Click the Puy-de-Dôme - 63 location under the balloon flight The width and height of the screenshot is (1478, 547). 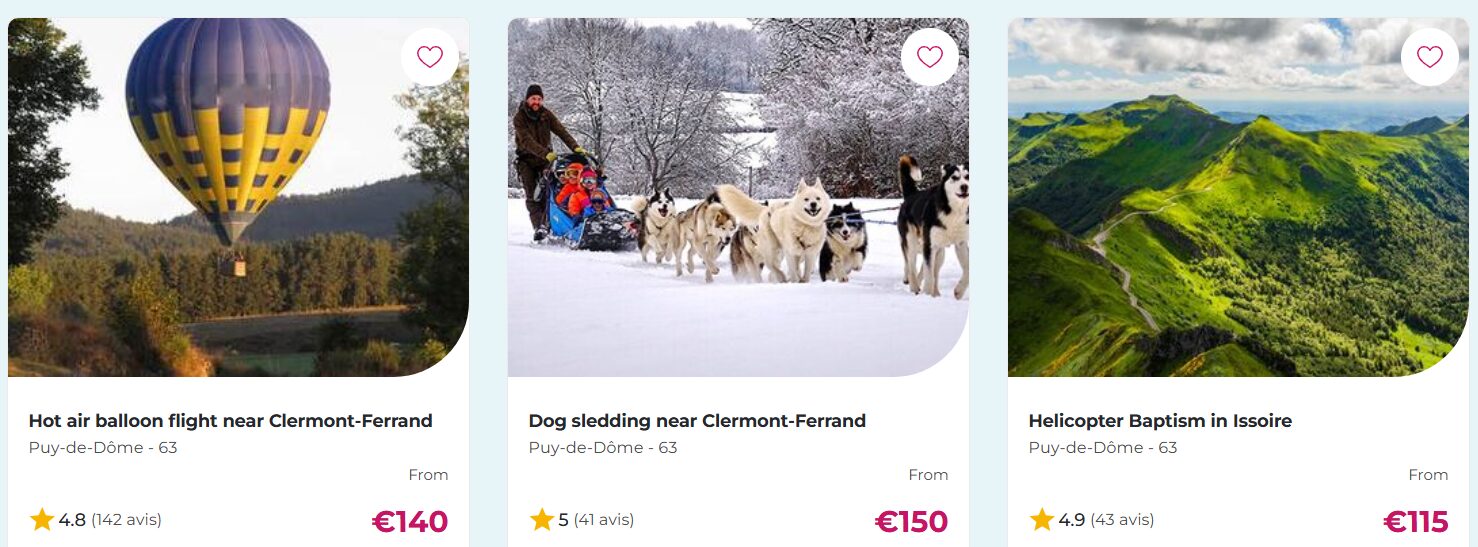[x=103, y=447]
